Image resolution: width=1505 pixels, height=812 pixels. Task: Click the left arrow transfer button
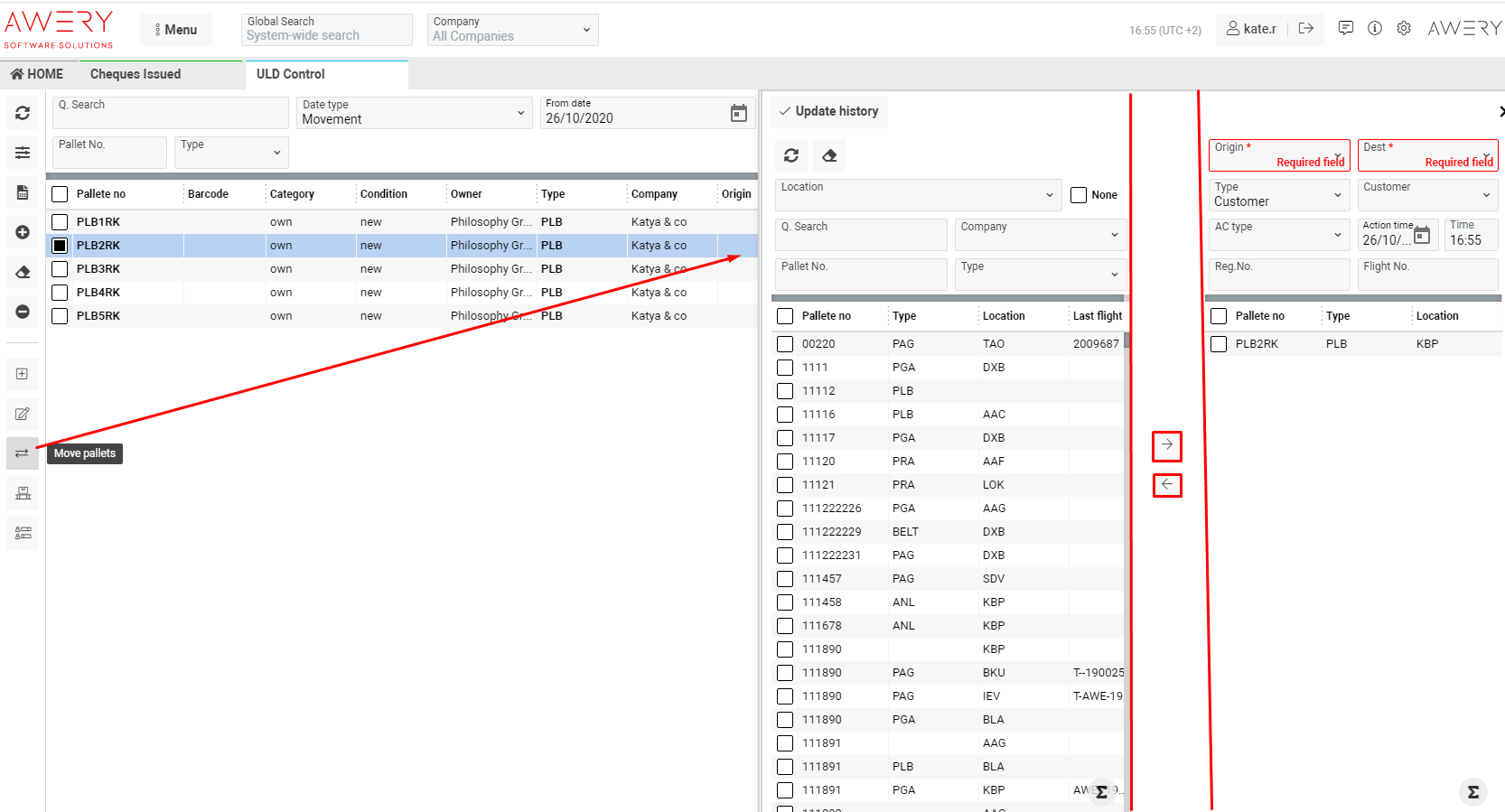[1167, 485]
